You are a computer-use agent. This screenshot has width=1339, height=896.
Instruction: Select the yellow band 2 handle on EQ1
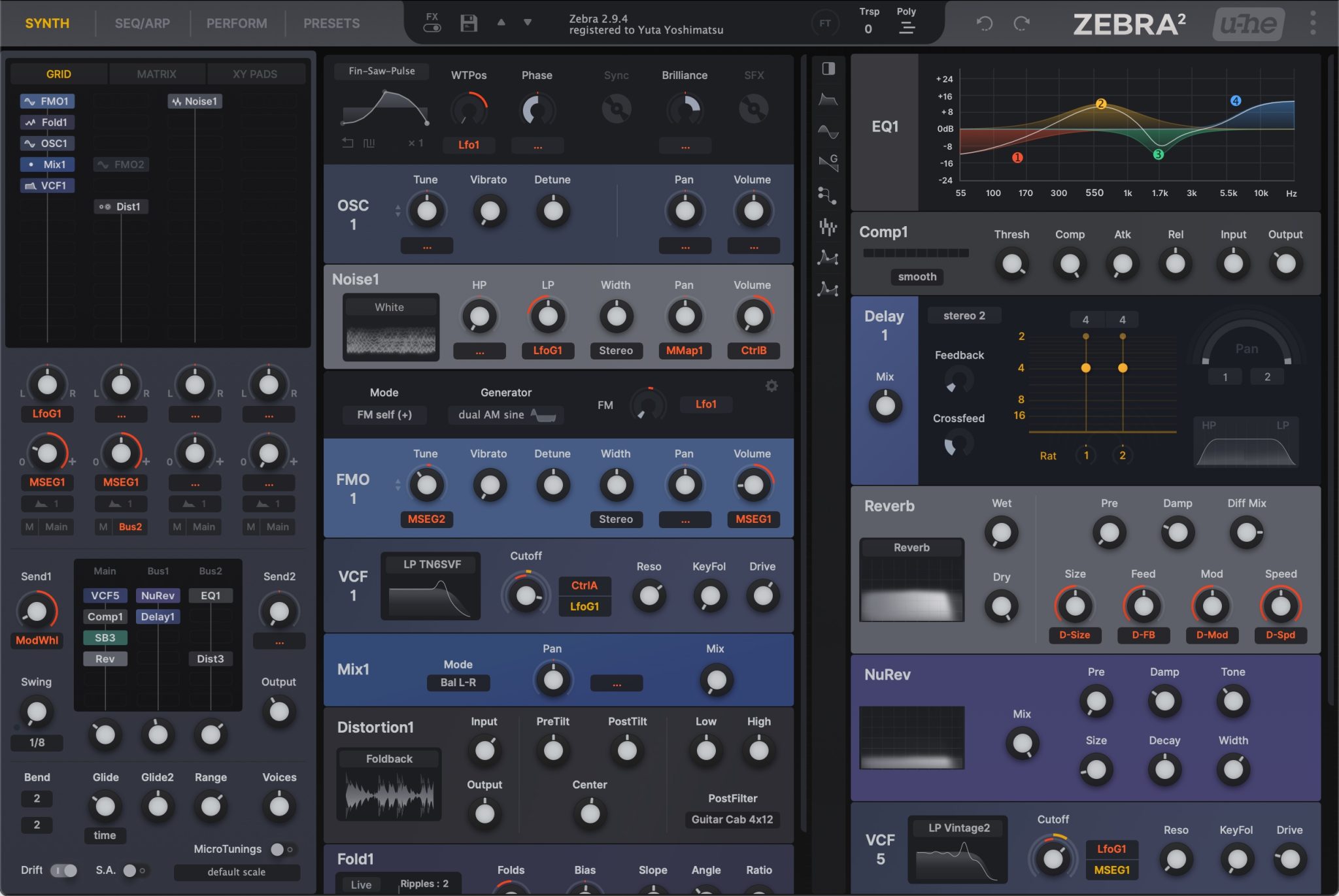[1101, 103]
